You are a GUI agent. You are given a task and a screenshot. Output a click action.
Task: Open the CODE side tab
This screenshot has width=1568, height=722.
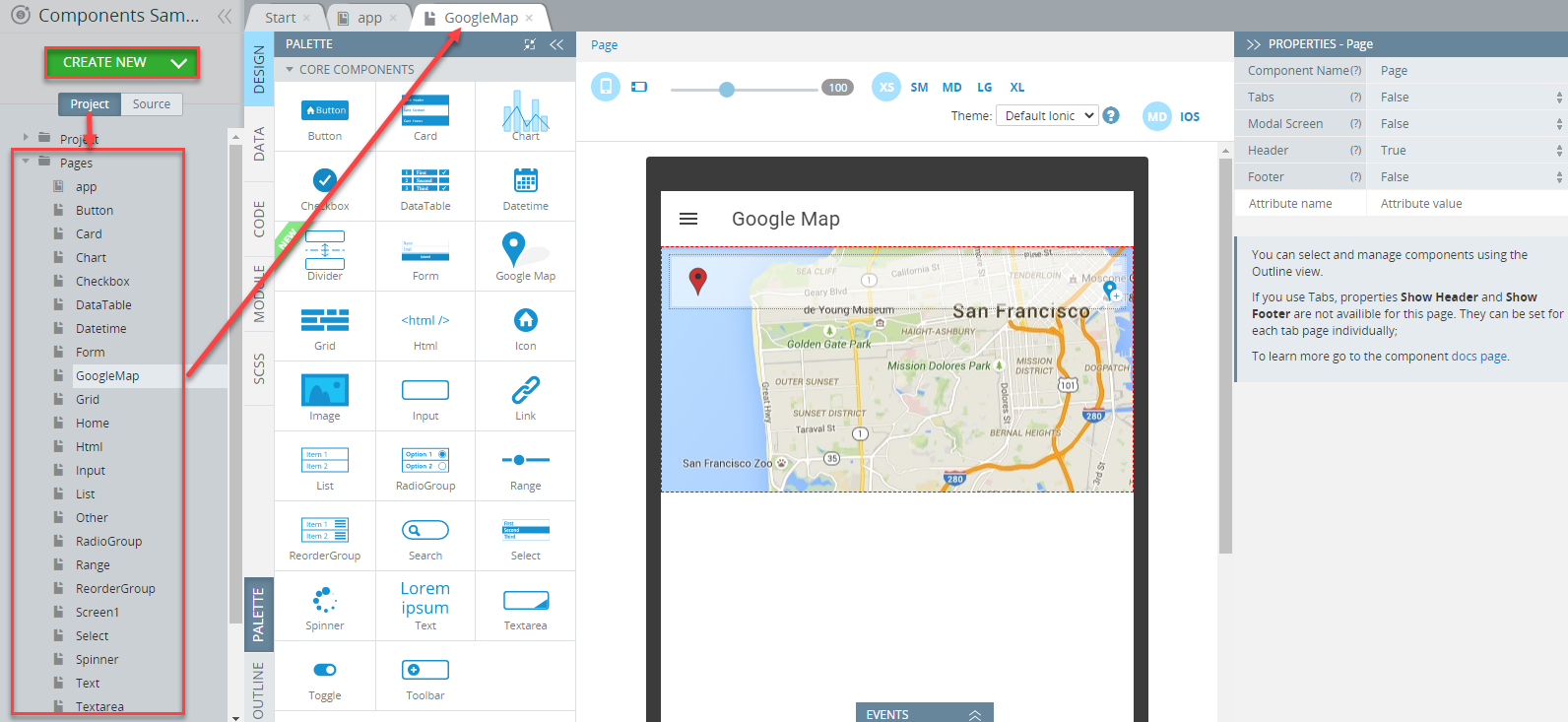pos(259,219)
